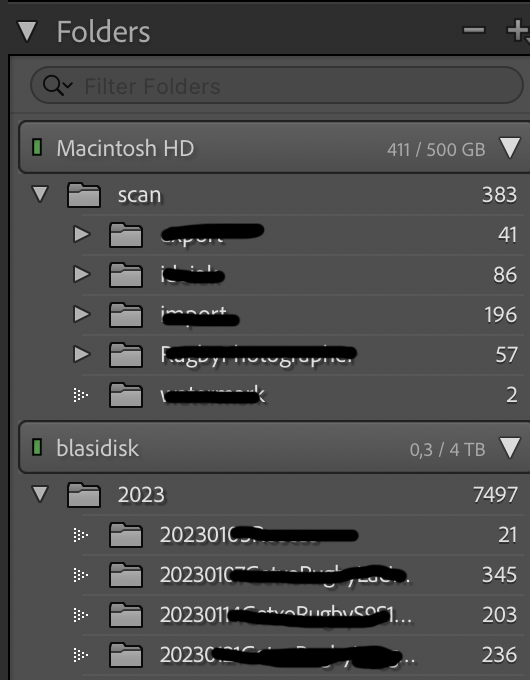Click the plus button in Folders header
Image resolution: width=530 pixels, height=680 pixels.
coord(517,31)
